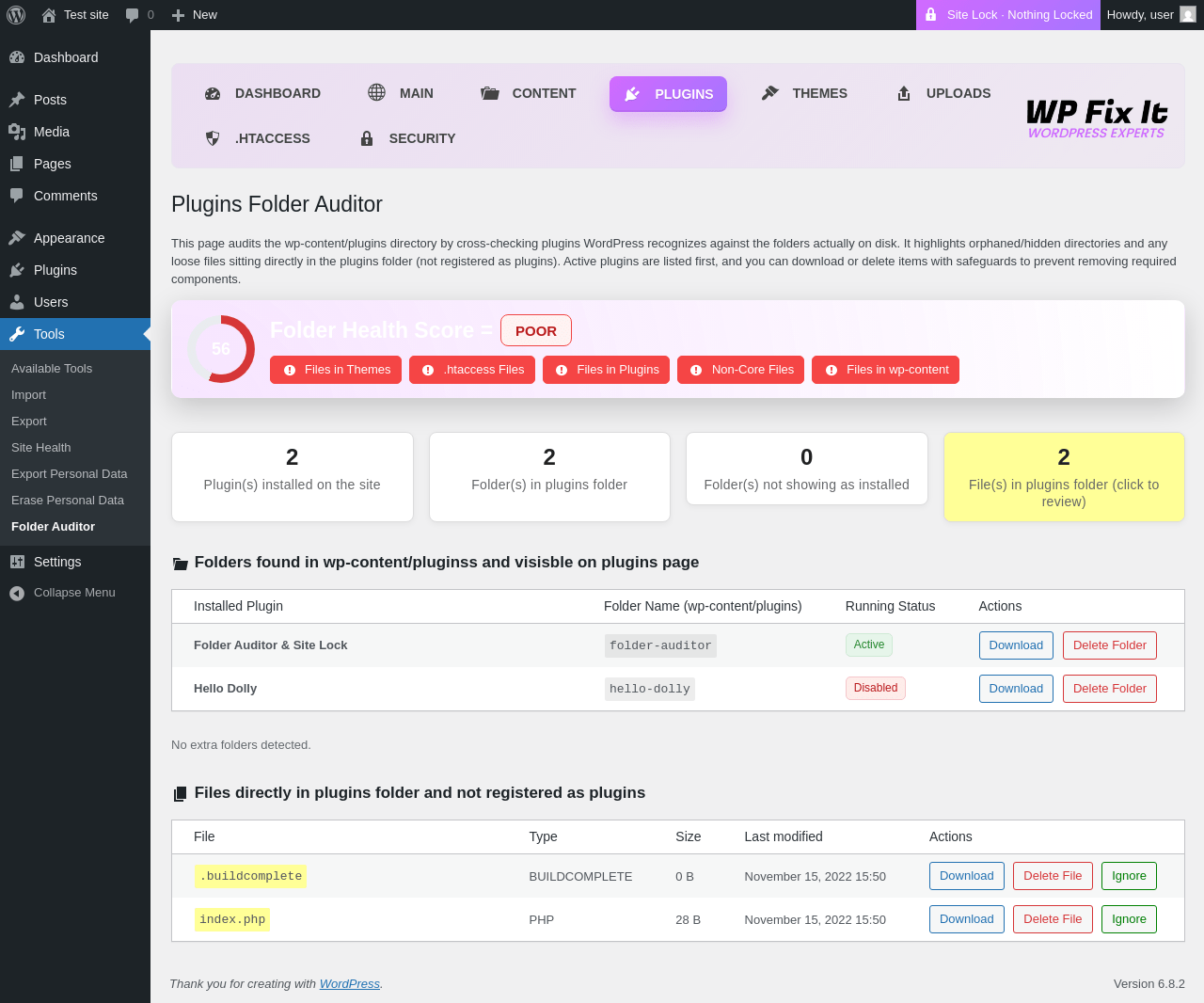Click the WP Fix It logo
Viewport: 1204px width, 1003px height.
tap(1097, 119)
